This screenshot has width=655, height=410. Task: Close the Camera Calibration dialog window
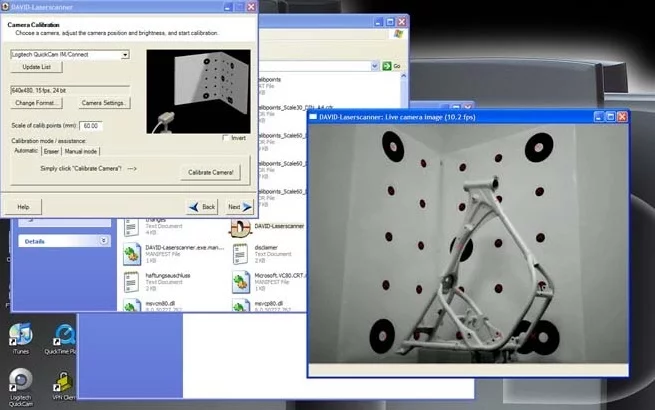(251, 7)
